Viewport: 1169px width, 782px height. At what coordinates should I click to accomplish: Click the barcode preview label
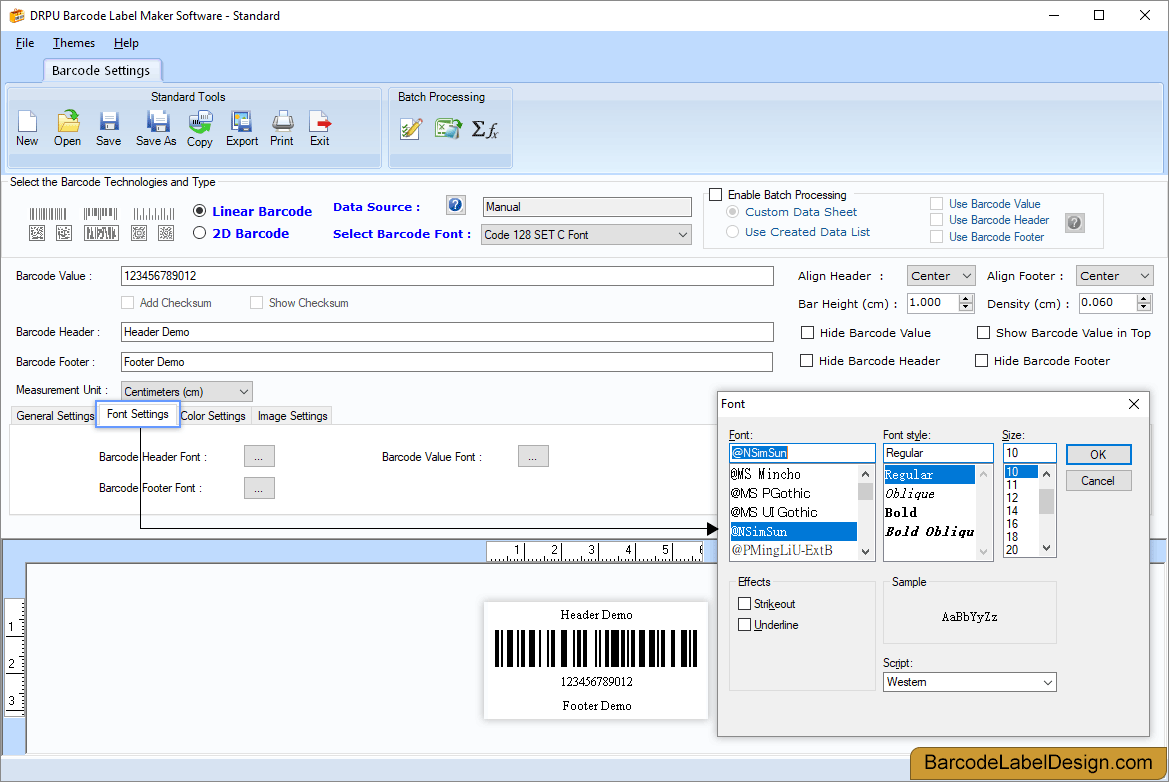596,660
